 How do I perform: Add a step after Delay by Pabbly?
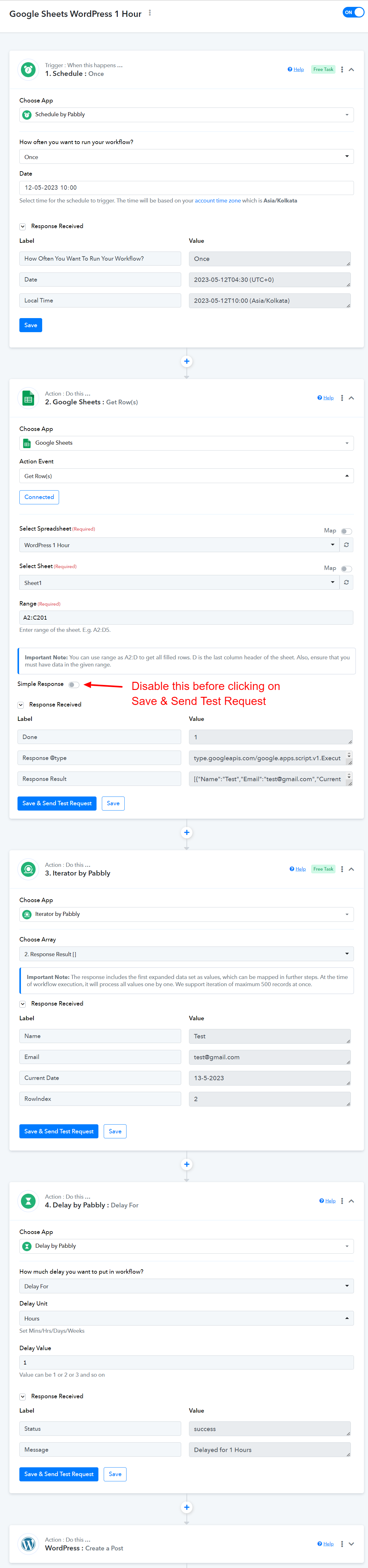point(187,1508)
